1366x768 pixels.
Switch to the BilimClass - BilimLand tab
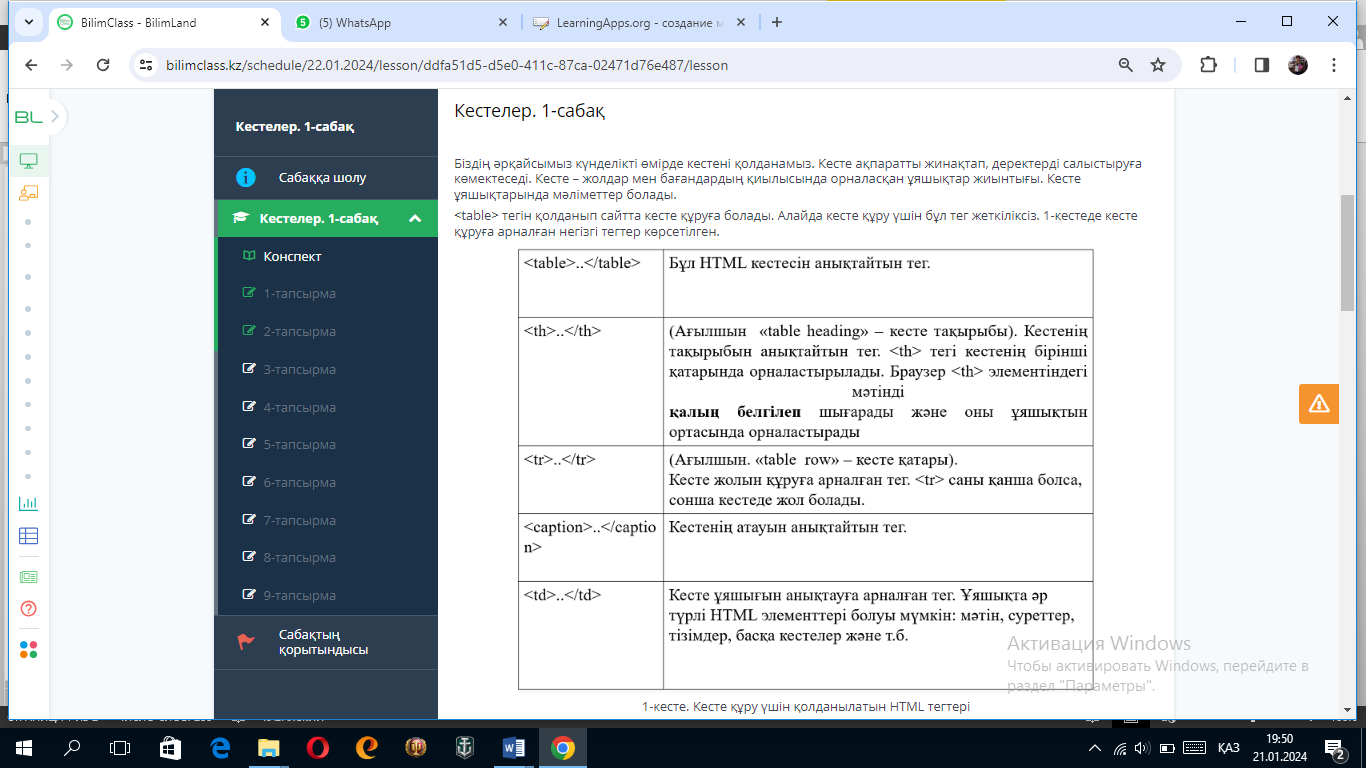point(161,22)
